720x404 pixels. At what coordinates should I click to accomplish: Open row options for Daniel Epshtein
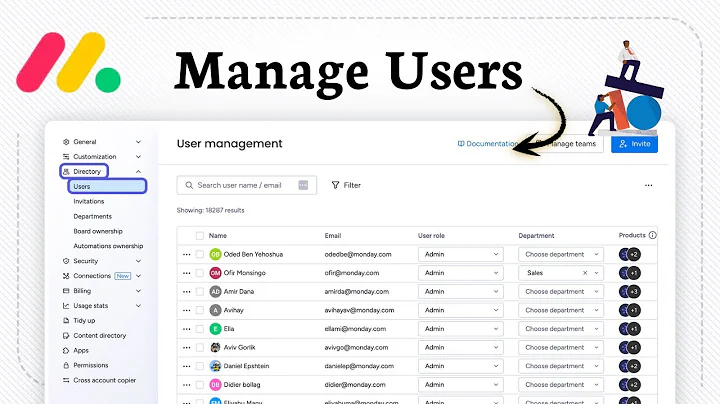pyautogui.click(x=186, y=366)
